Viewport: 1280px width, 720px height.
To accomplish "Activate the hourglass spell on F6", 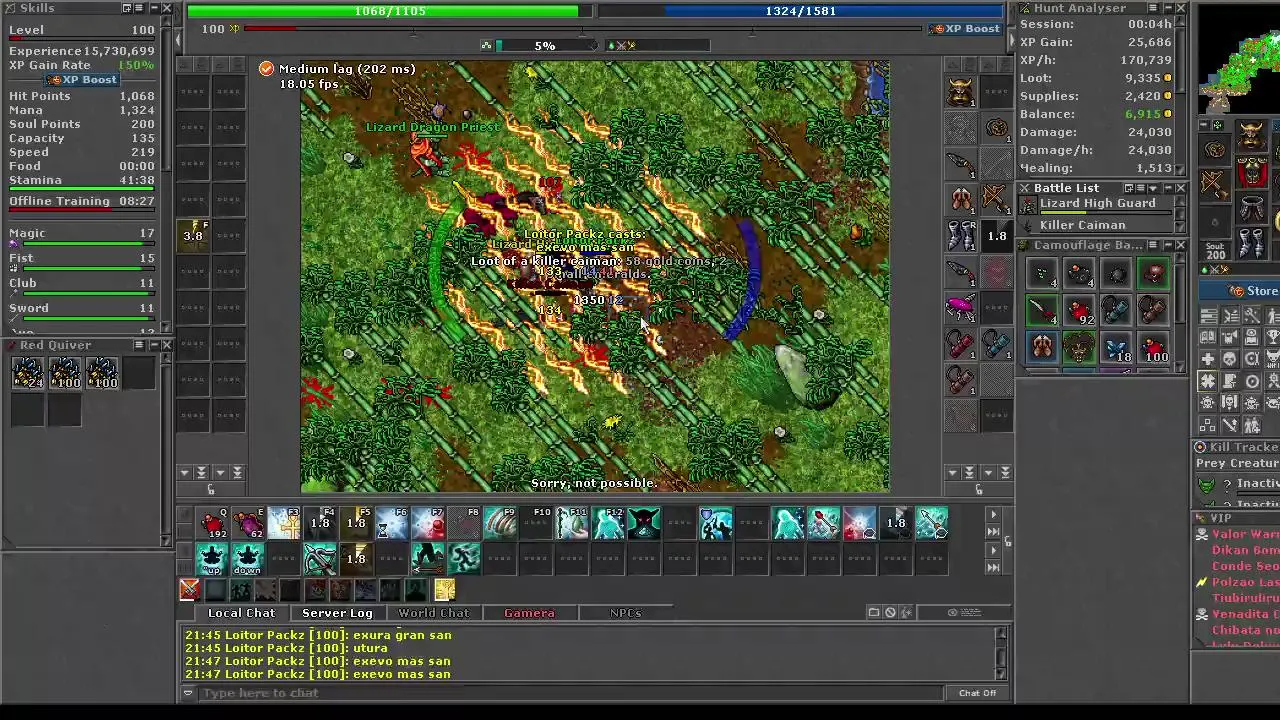I will coord(392,522).
